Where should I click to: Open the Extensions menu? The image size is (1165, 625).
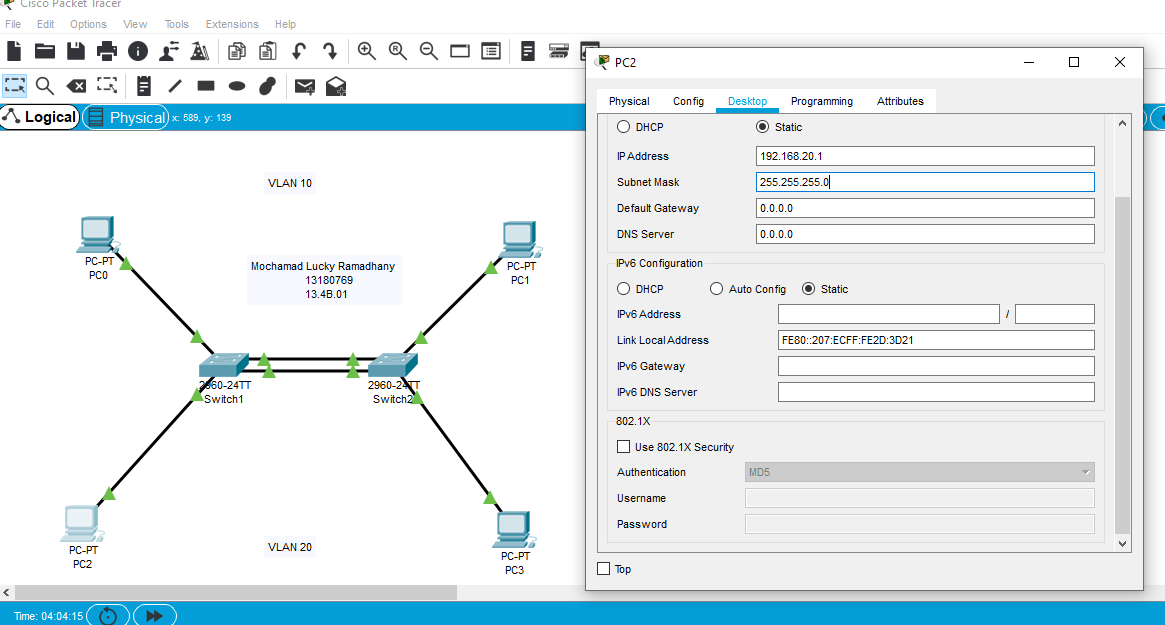pos(232,24)
